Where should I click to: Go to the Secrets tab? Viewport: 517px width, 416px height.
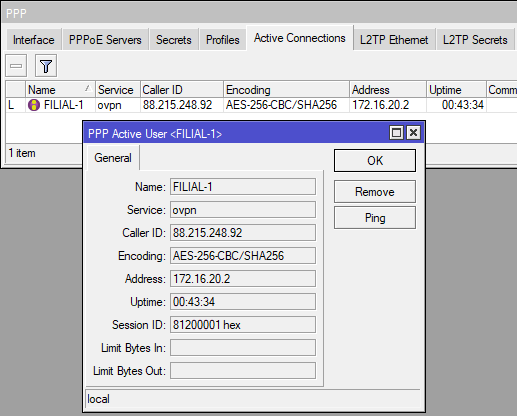pos(174,40)
